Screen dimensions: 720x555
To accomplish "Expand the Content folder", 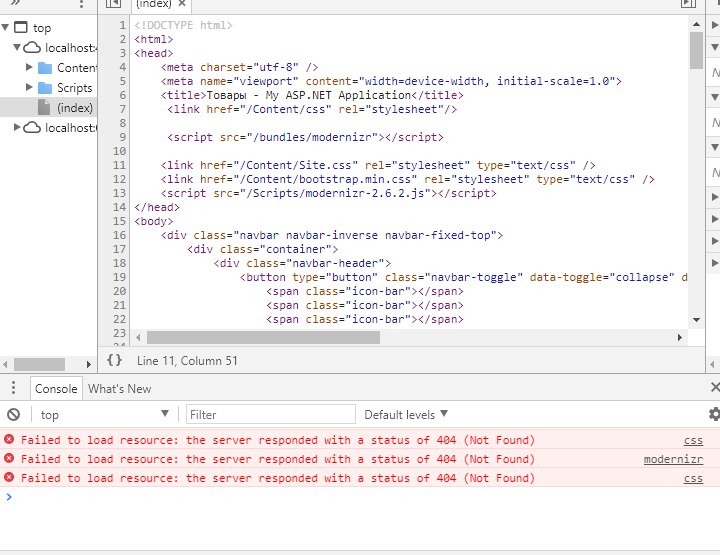I will point(29,67).
